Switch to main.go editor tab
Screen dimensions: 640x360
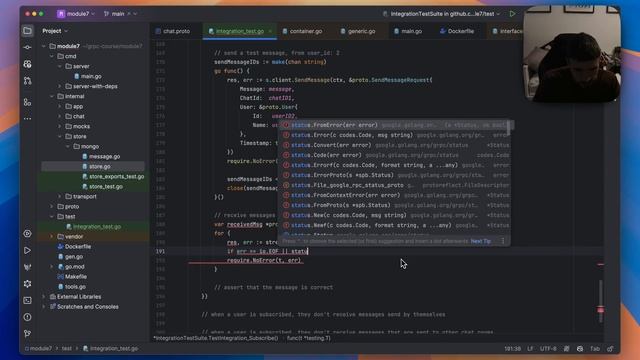[408, 31]
